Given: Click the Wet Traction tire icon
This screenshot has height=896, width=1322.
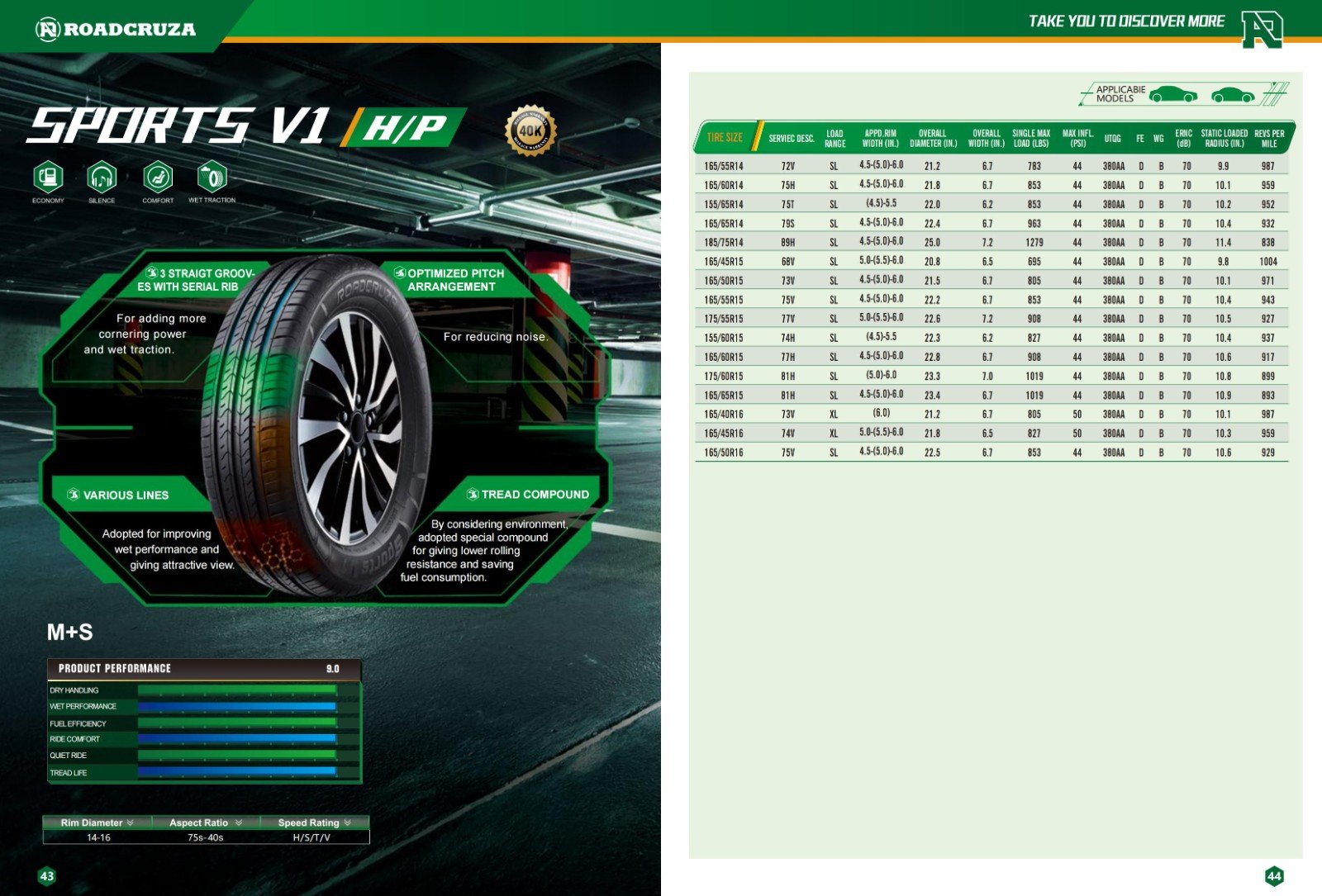Looking at the screenshot, I should click(212, 177).
